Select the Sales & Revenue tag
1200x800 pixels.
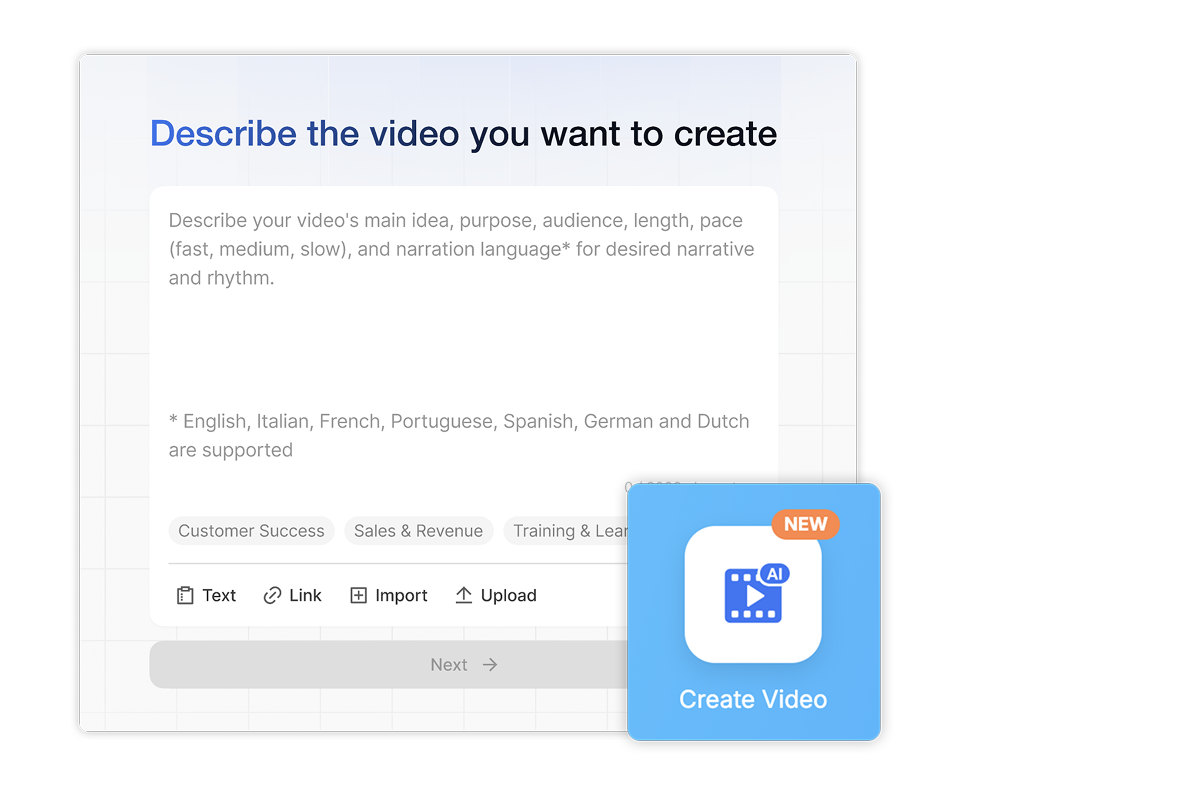tap(419, 531)
